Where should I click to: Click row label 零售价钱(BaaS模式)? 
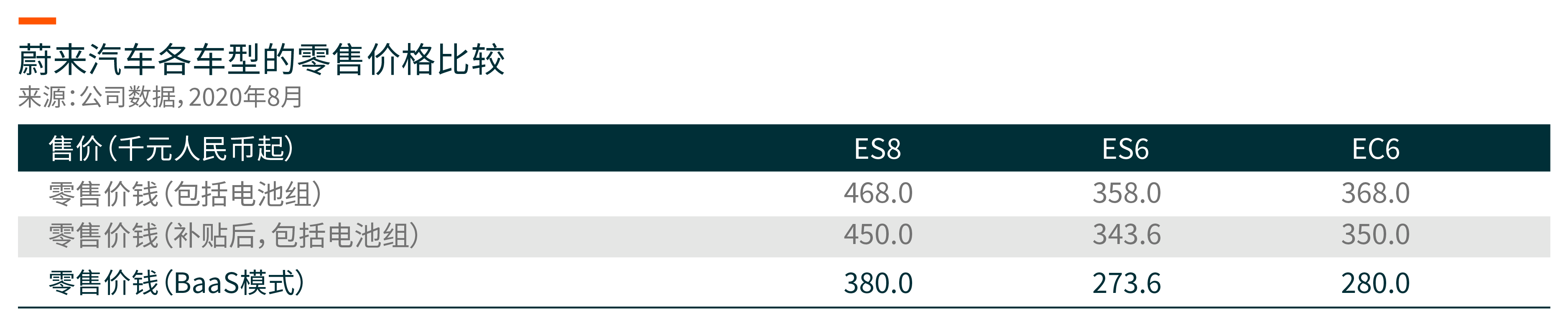tap(176, 282)
